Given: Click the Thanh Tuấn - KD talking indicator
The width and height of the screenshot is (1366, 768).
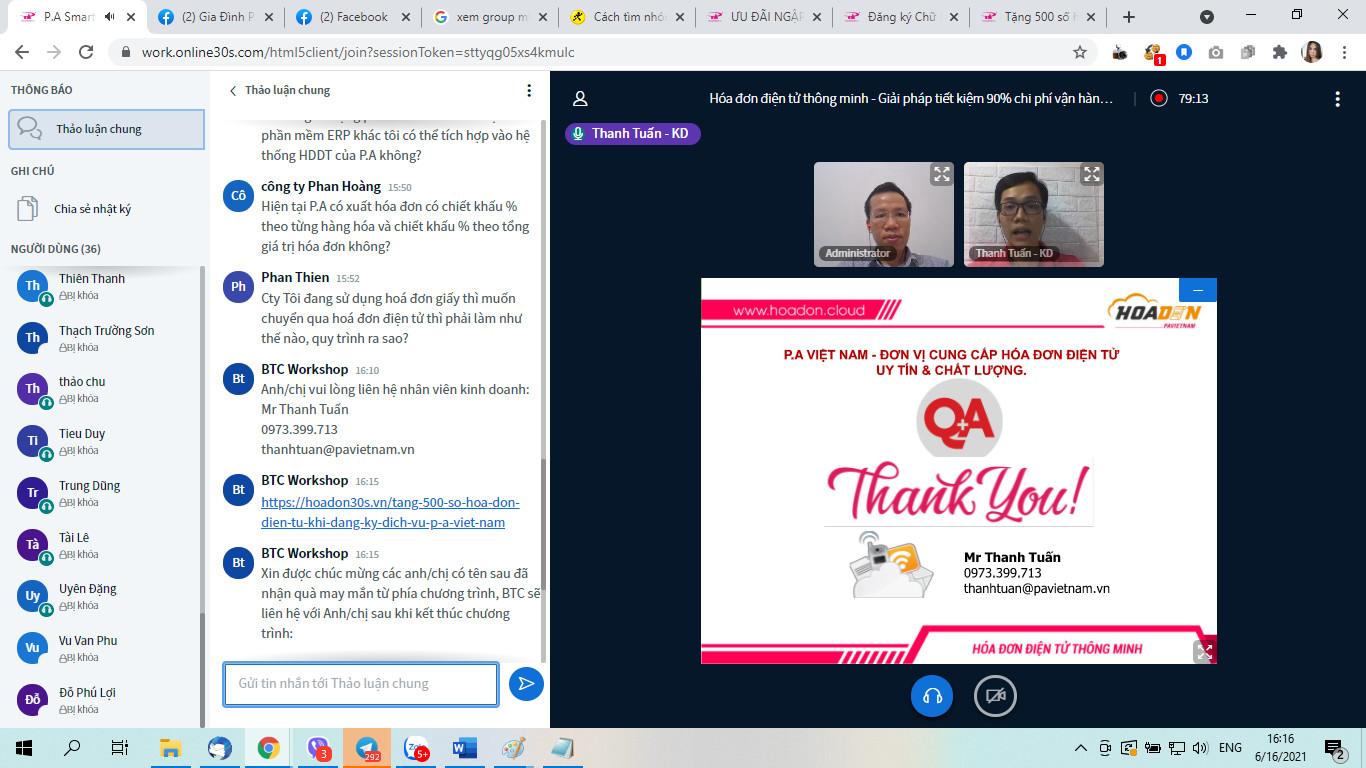Looking at the screenshot, I should click(632, 133).
